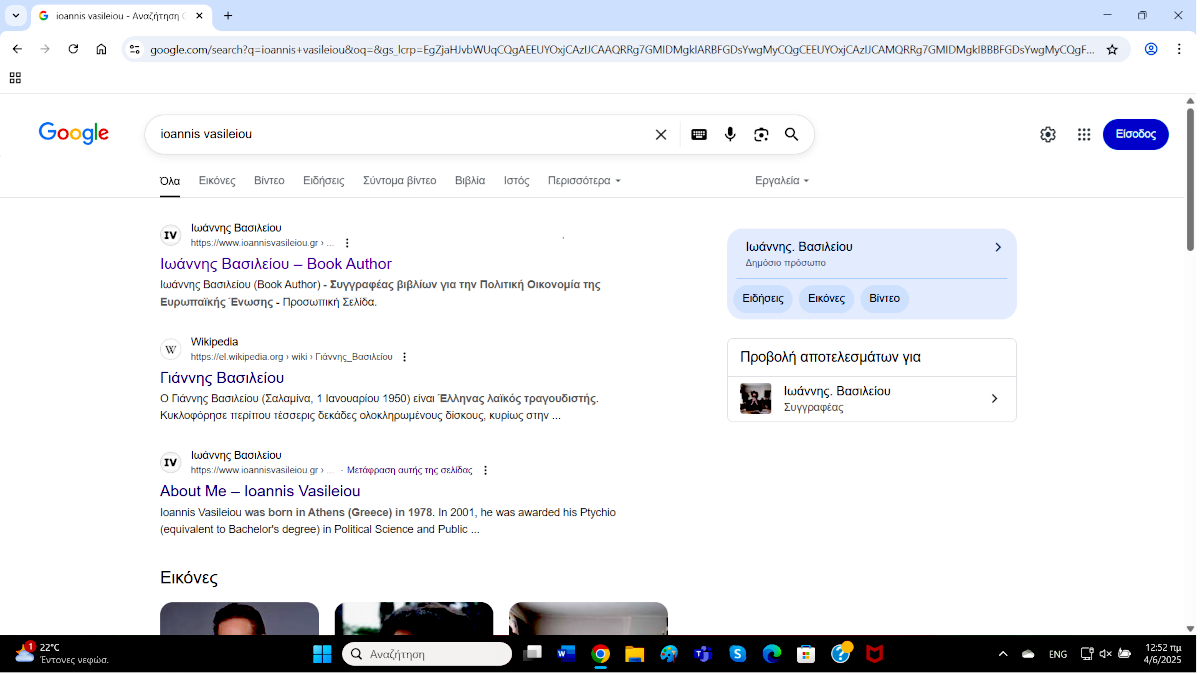Open the Windows Start menu

coord(322,654)
